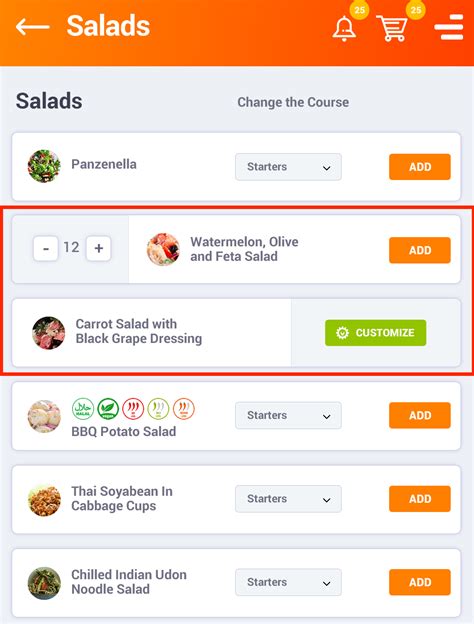The width and height of the screenshot is (474, 624).
Task: Click the green vegan leaf badge
Action: coord(108,409)
